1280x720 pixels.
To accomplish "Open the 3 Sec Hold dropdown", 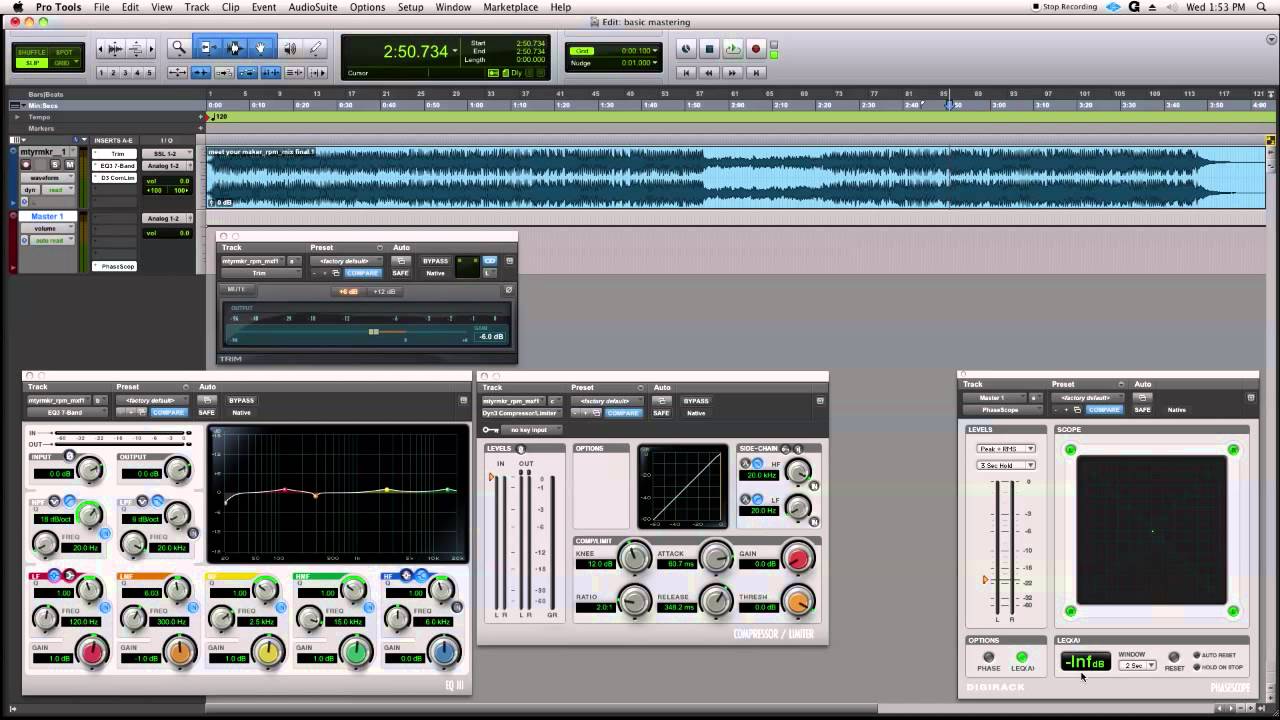I will tap(1005, 465).
